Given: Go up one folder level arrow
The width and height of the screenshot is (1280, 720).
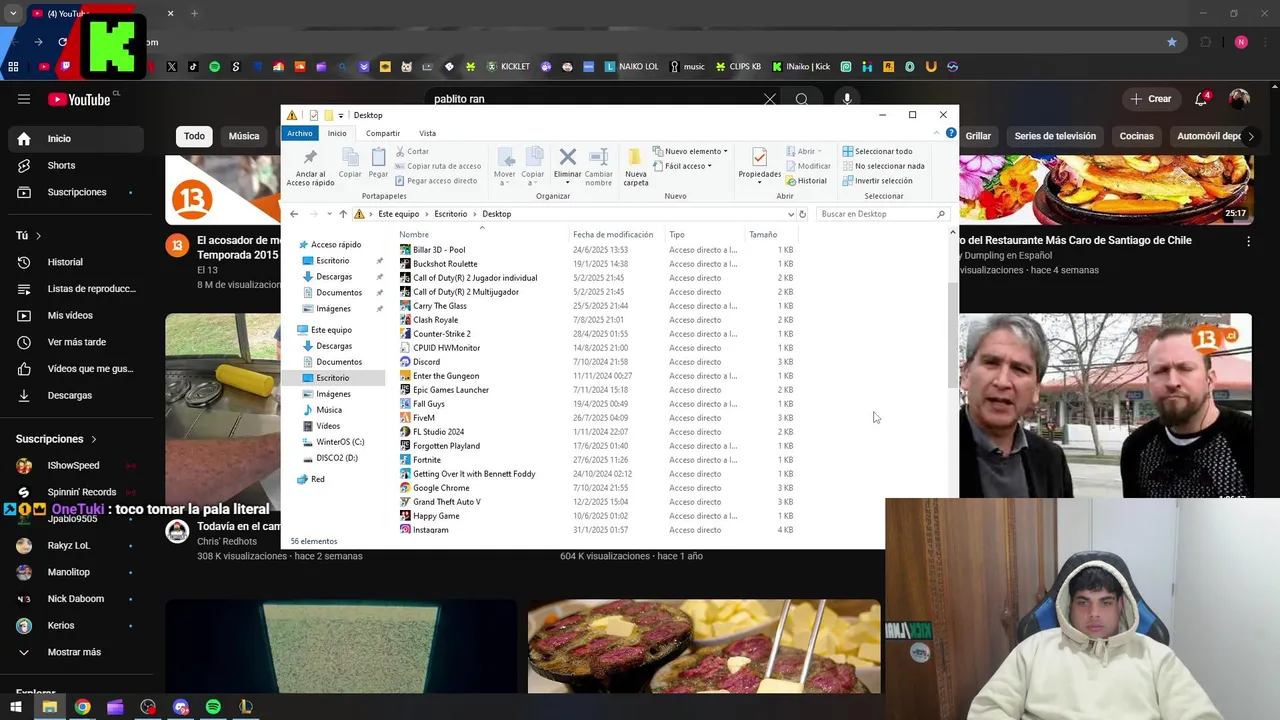Looking at the screenshot, I should click(x=343, y=214).
